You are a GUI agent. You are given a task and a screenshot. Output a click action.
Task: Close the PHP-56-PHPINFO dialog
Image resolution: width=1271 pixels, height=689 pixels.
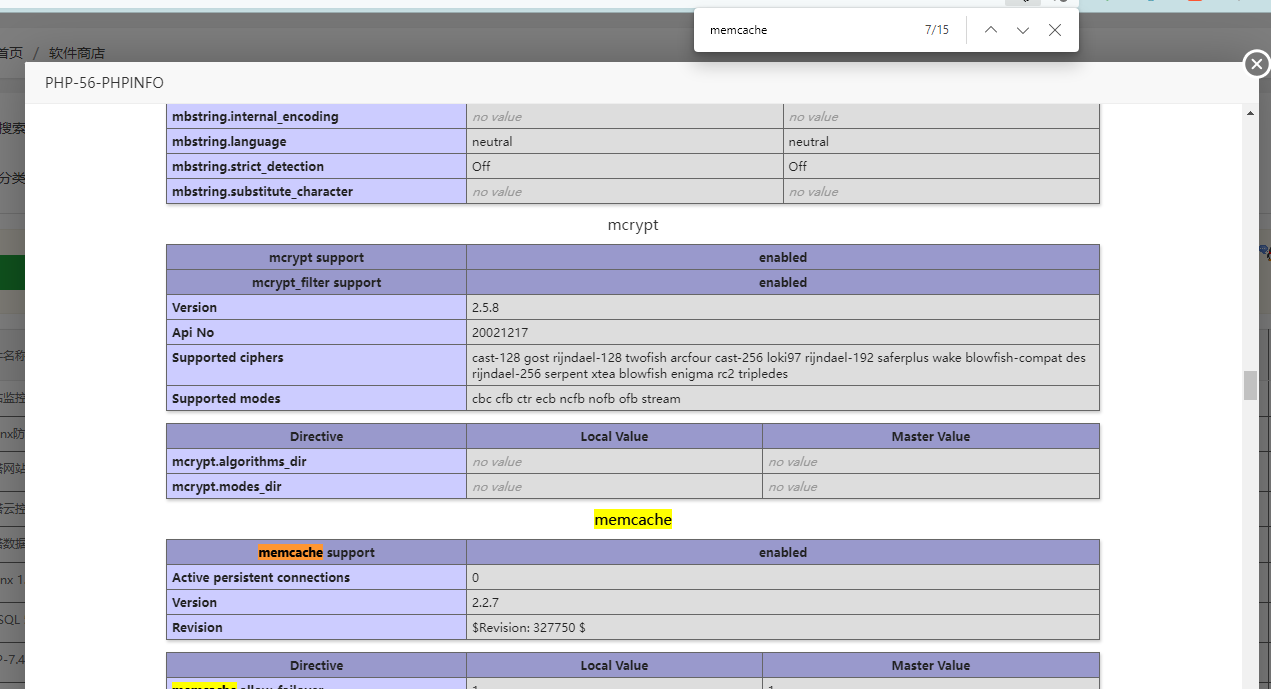pos(1256,64)
